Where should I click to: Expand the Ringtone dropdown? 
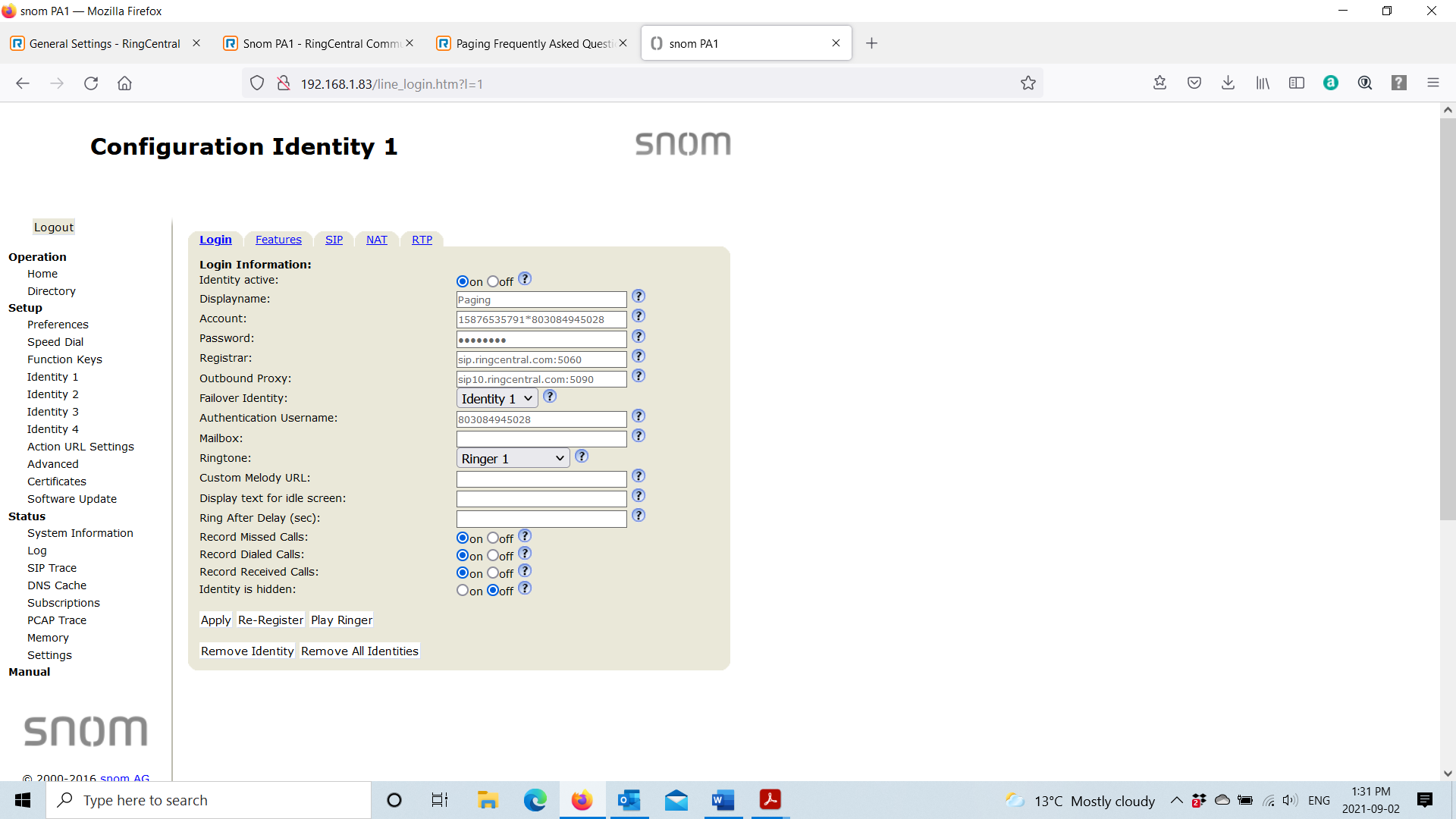[513, 458]
